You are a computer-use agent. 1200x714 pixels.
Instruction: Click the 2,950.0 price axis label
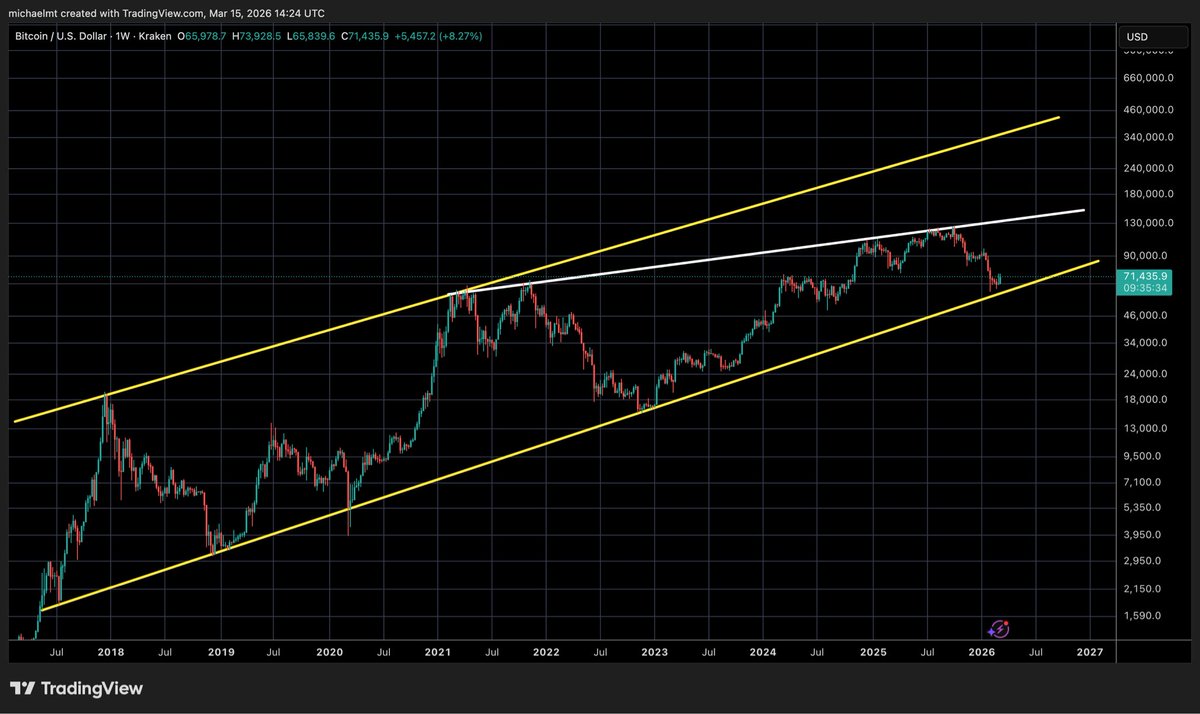click(x=1144, y=561)
